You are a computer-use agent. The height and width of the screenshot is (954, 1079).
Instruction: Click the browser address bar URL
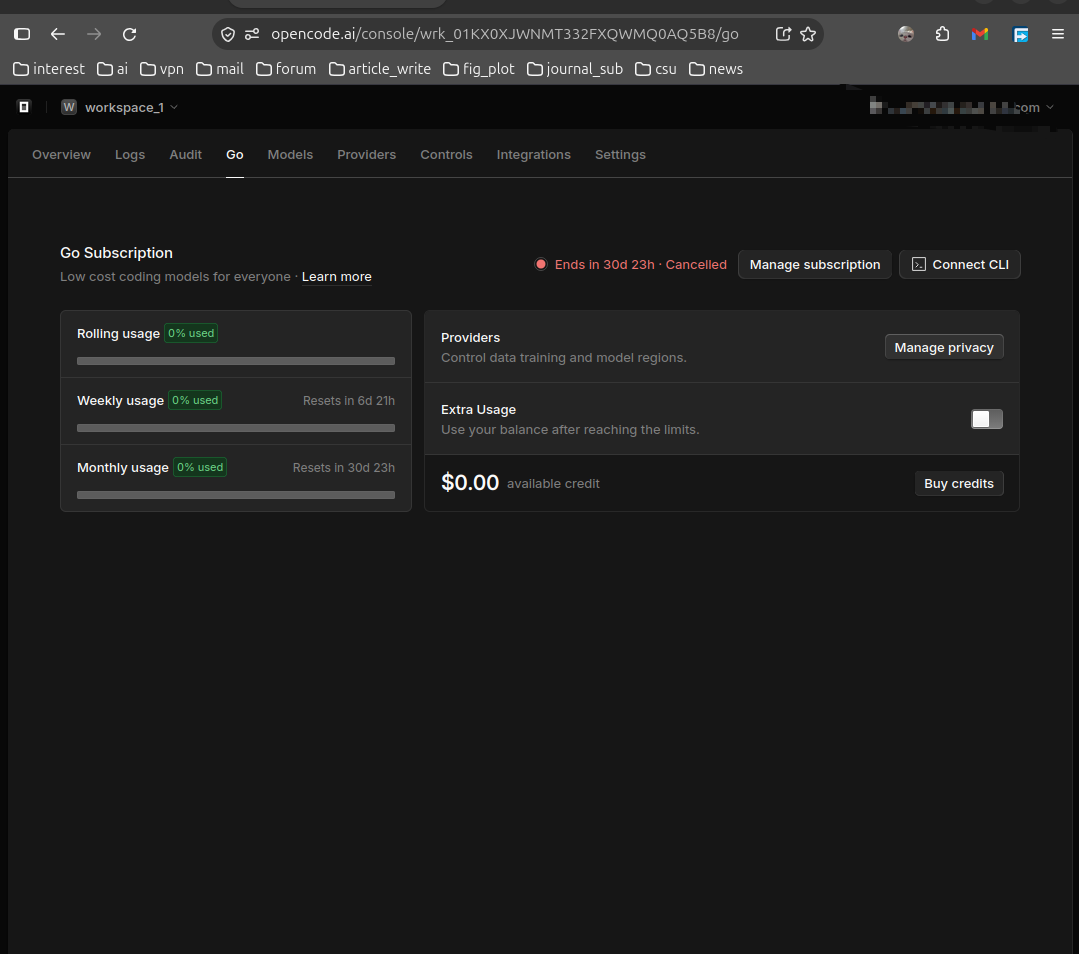click(505, 34)
